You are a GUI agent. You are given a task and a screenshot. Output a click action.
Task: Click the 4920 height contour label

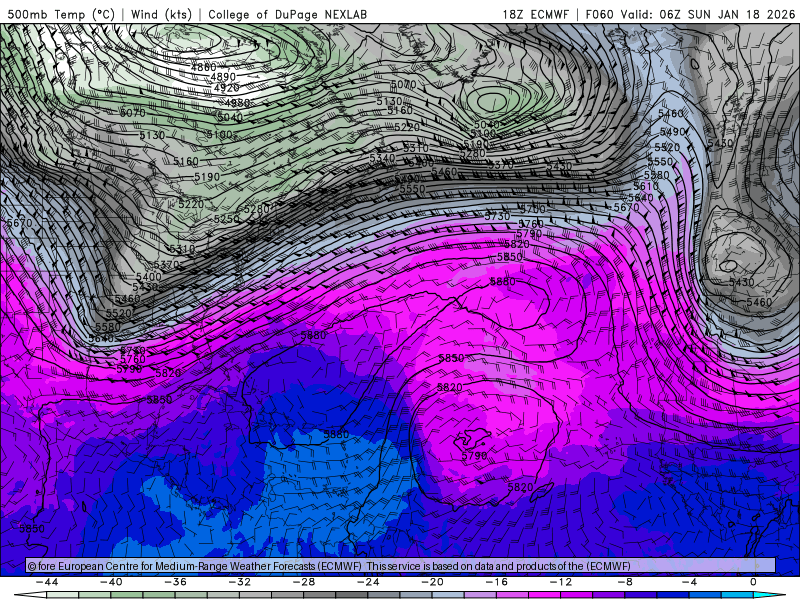227,87
